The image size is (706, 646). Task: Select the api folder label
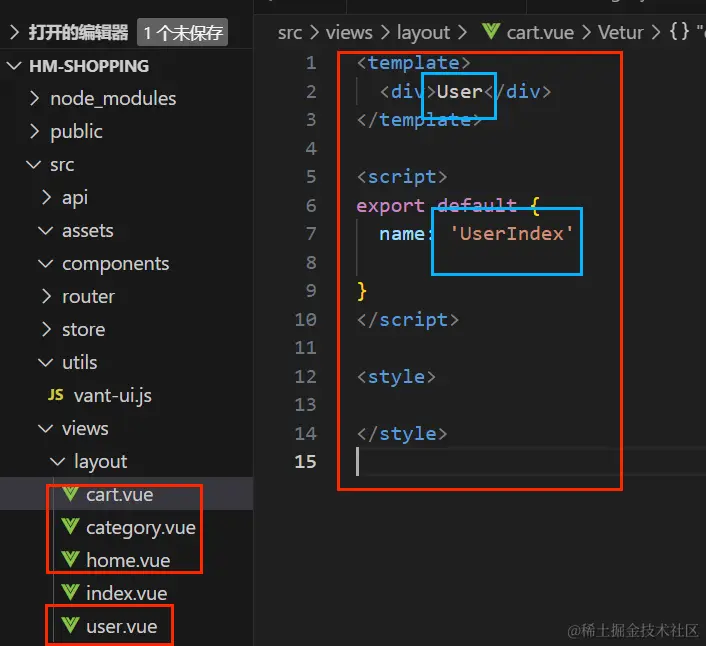pos(75,198)
